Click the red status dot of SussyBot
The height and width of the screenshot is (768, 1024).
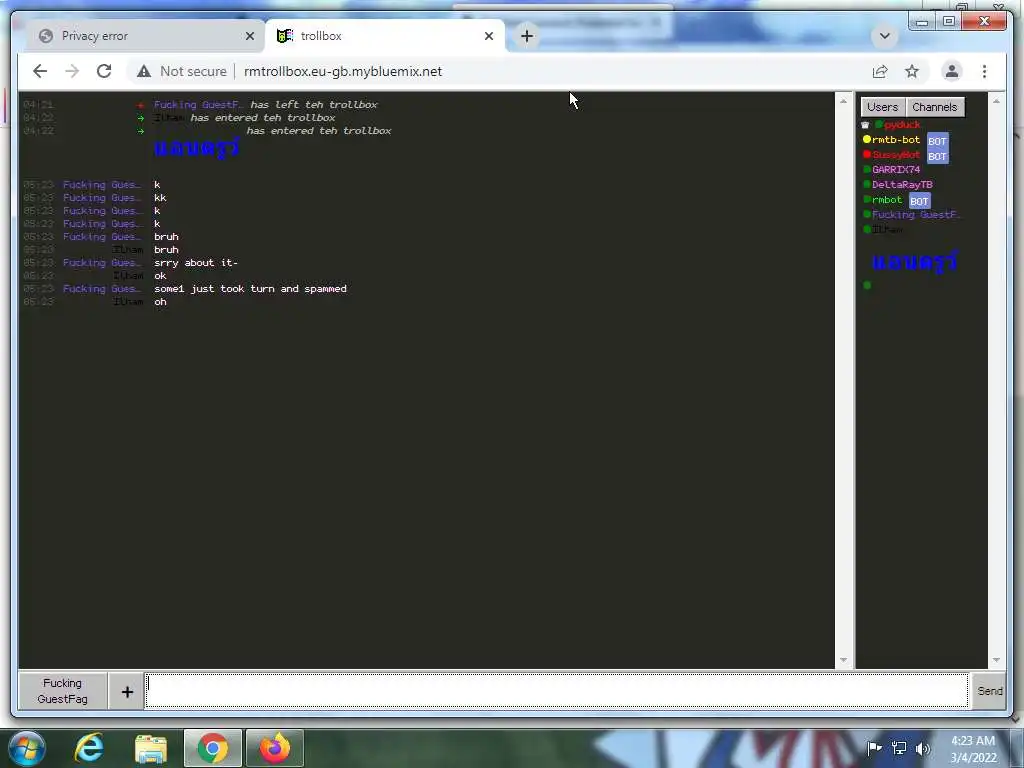point(867,154)
